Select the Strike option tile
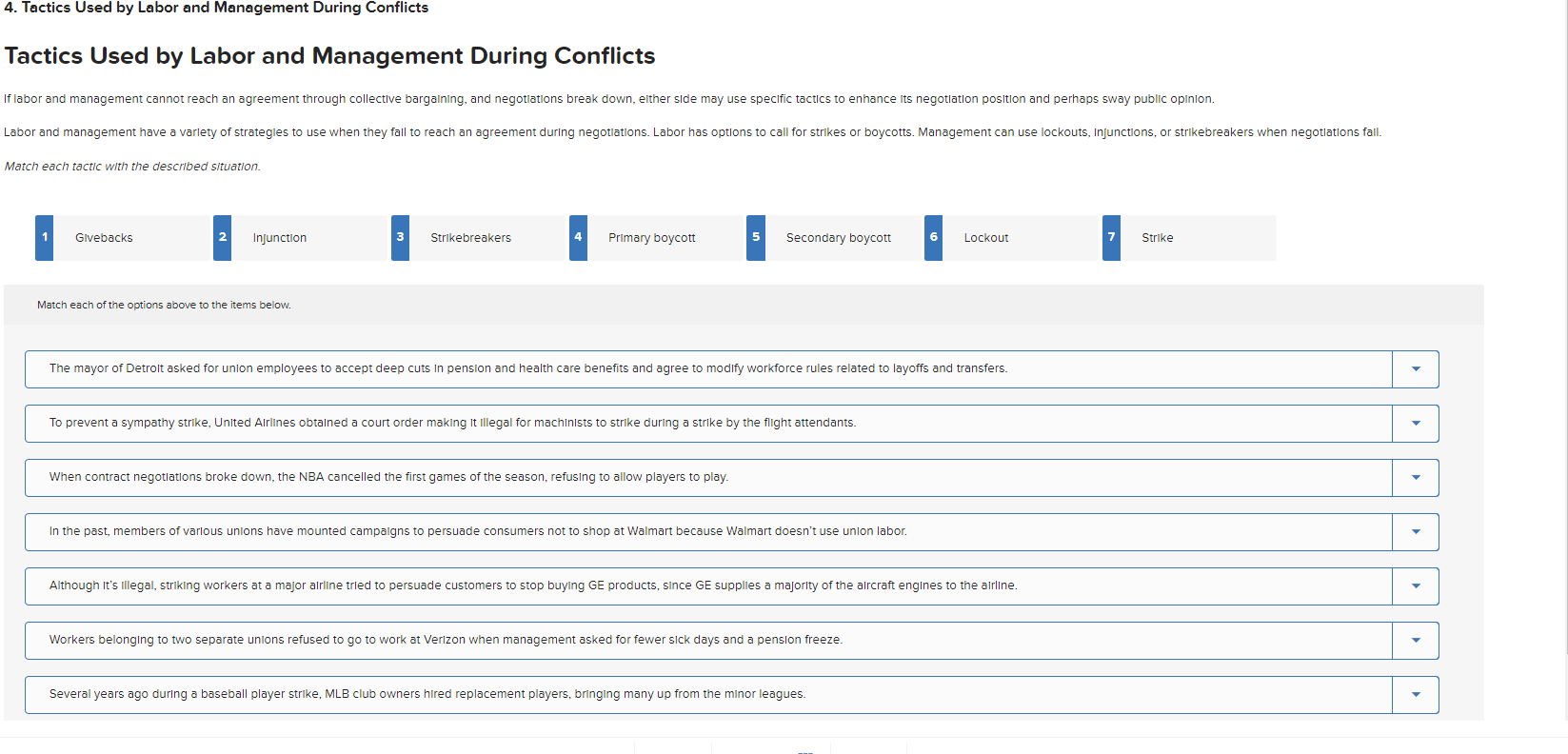The height and width of the screenshot is (754, 1568). point(1190,238)
